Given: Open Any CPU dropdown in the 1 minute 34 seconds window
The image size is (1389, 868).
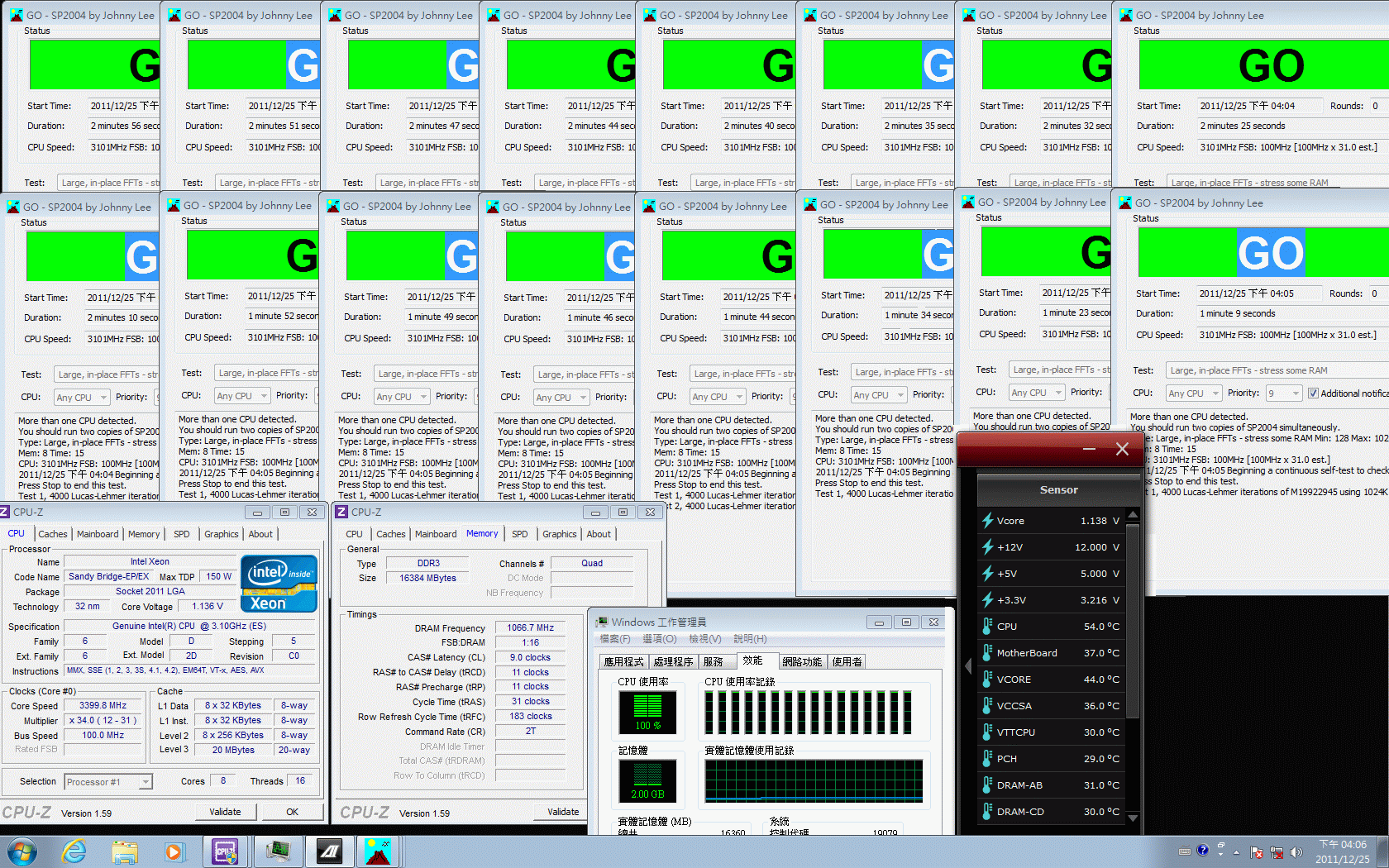Looking at the screenshot, I should coord(879,395).
